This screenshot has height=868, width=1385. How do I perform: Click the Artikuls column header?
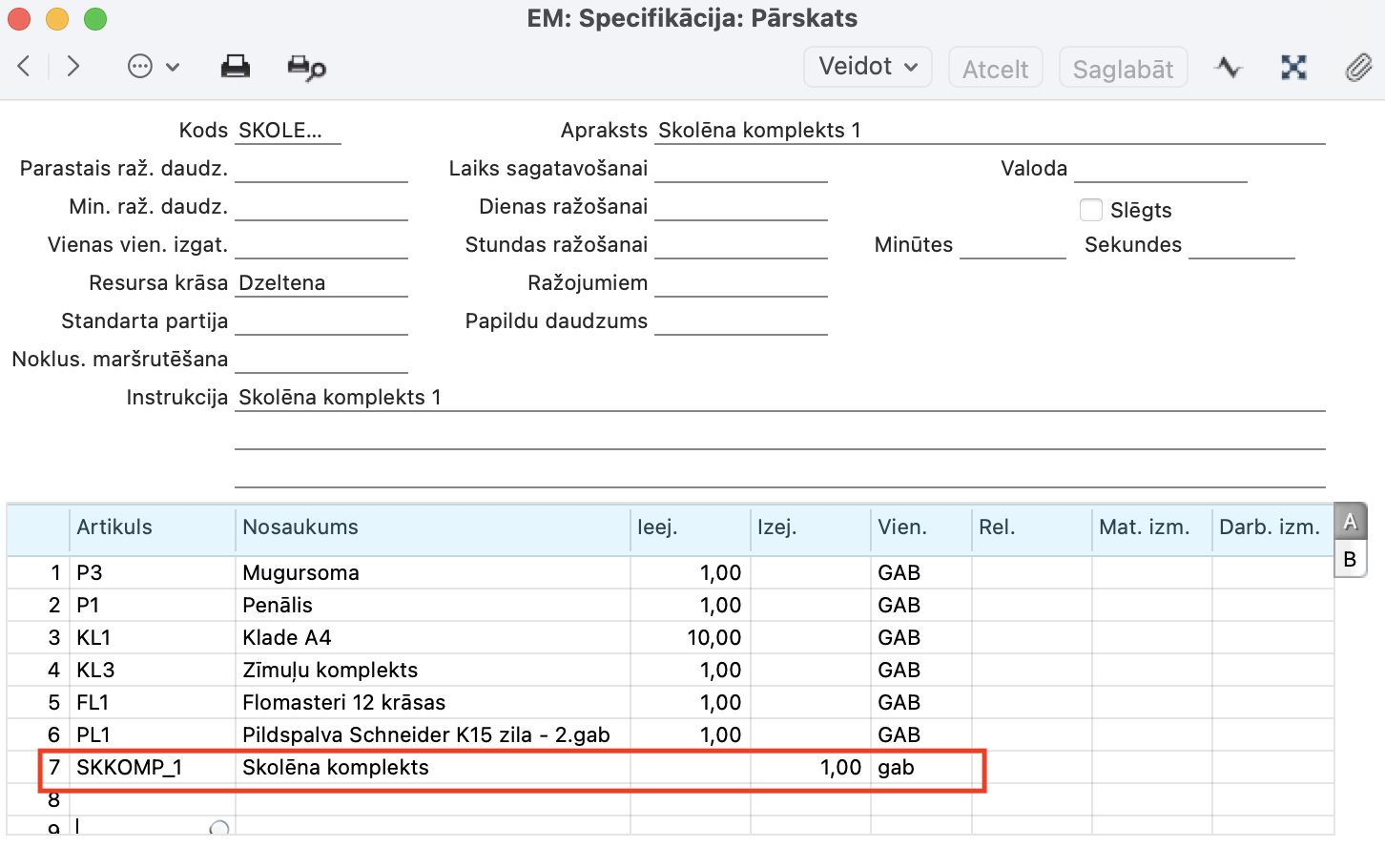pos(152,527)
